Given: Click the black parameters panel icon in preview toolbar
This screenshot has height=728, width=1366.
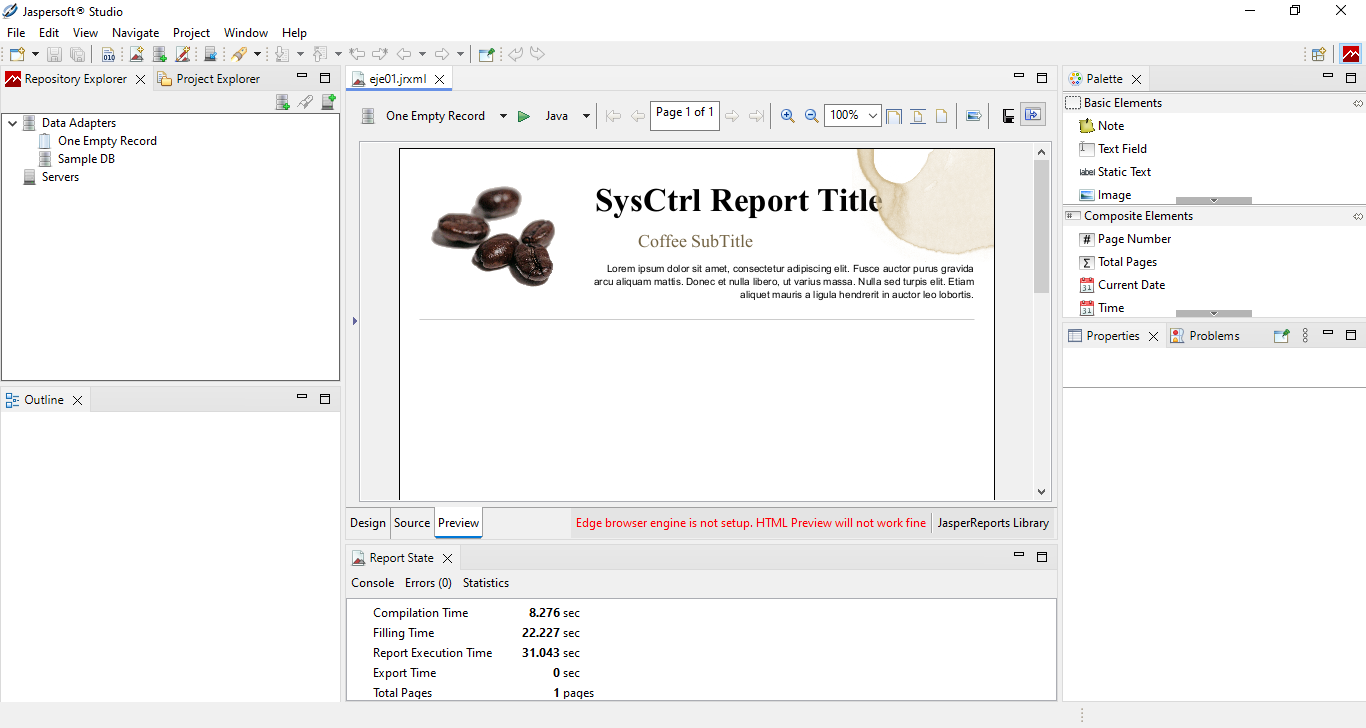Looking at the screenshot, I should 1009,116.
